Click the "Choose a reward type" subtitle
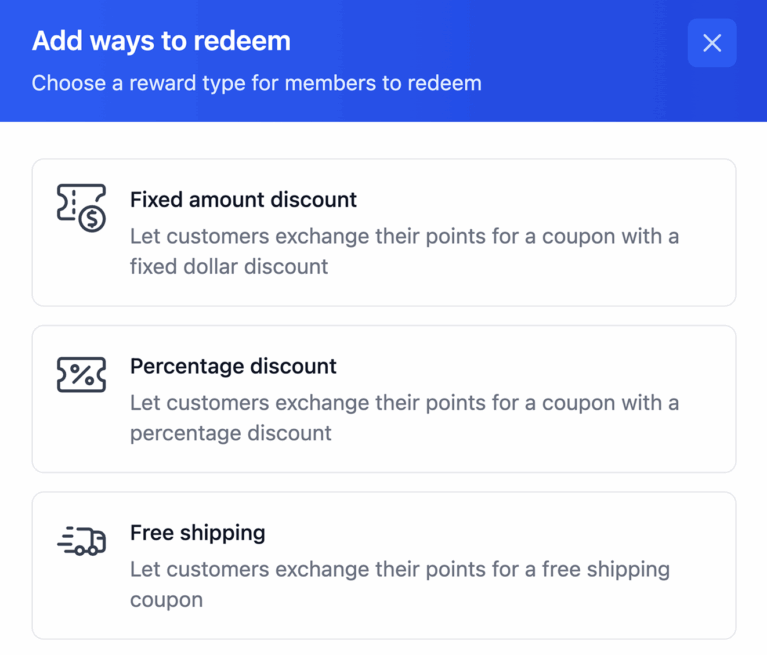 pos(256,83)
